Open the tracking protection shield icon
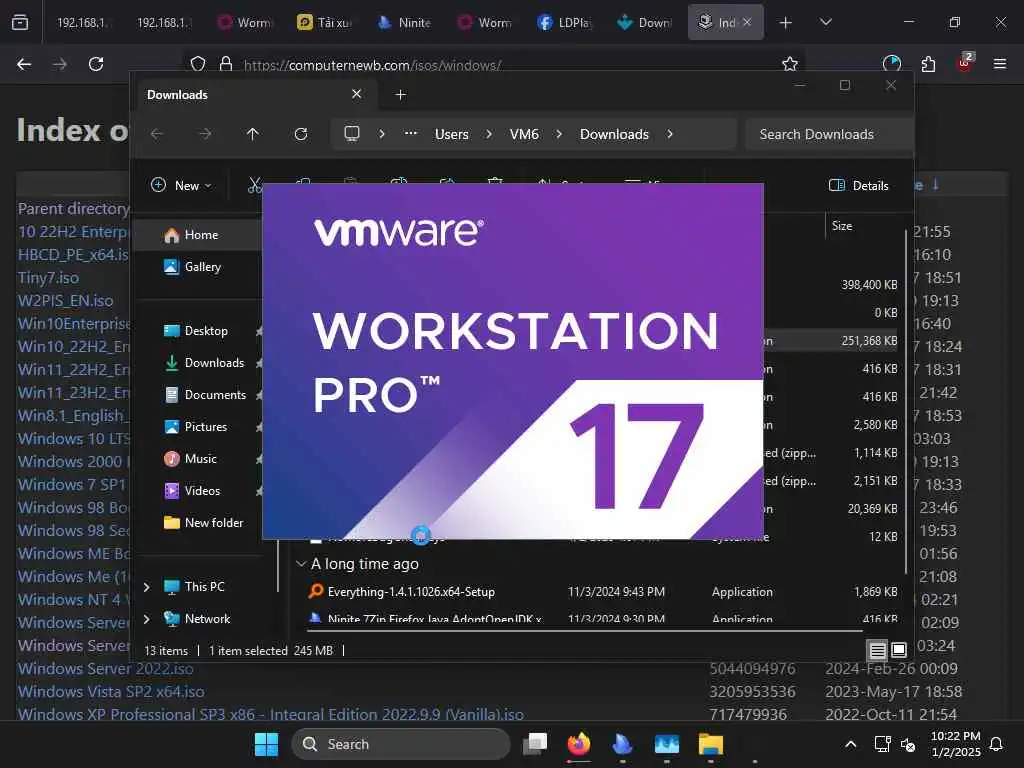Viewport: 1024px width, 768px height. [x=198, y=64]
